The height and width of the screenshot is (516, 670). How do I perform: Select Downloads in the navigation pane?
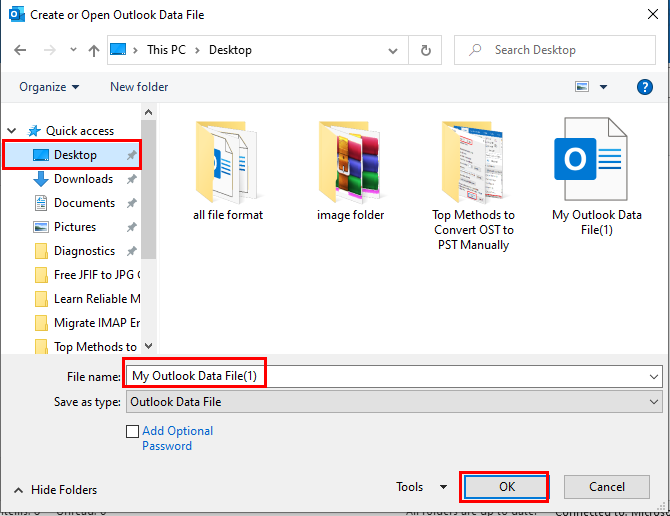[83, 179]
